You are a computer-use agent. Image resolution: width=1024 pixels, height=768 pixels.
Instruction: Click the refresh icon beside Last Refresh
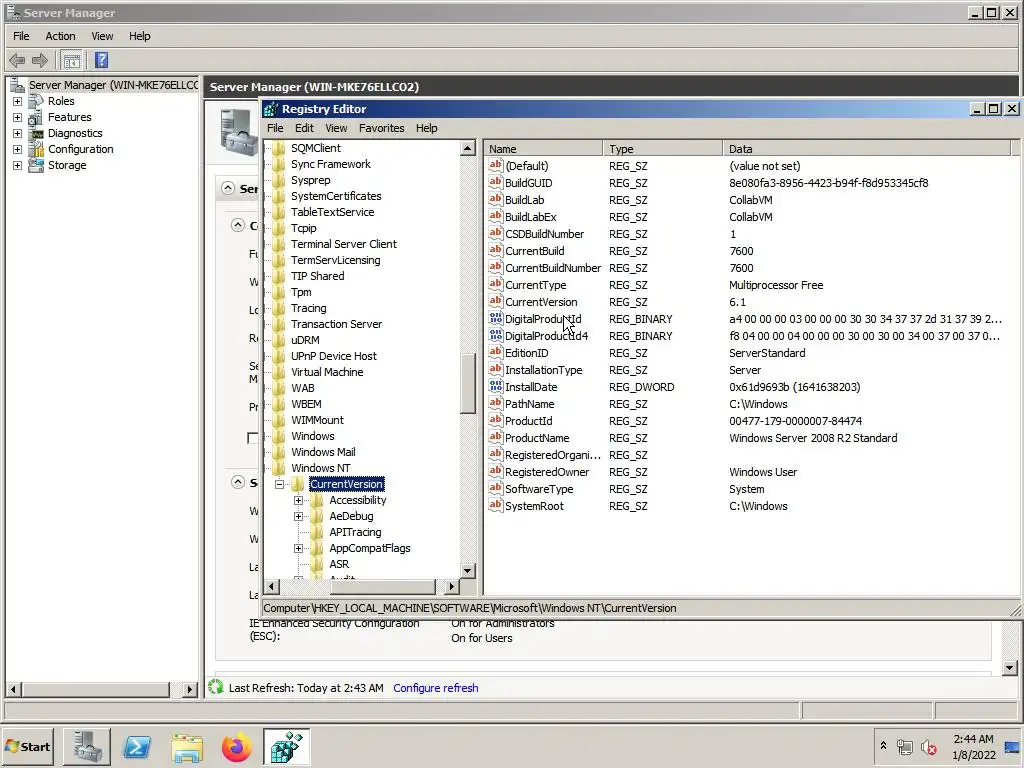coord(216,687)
